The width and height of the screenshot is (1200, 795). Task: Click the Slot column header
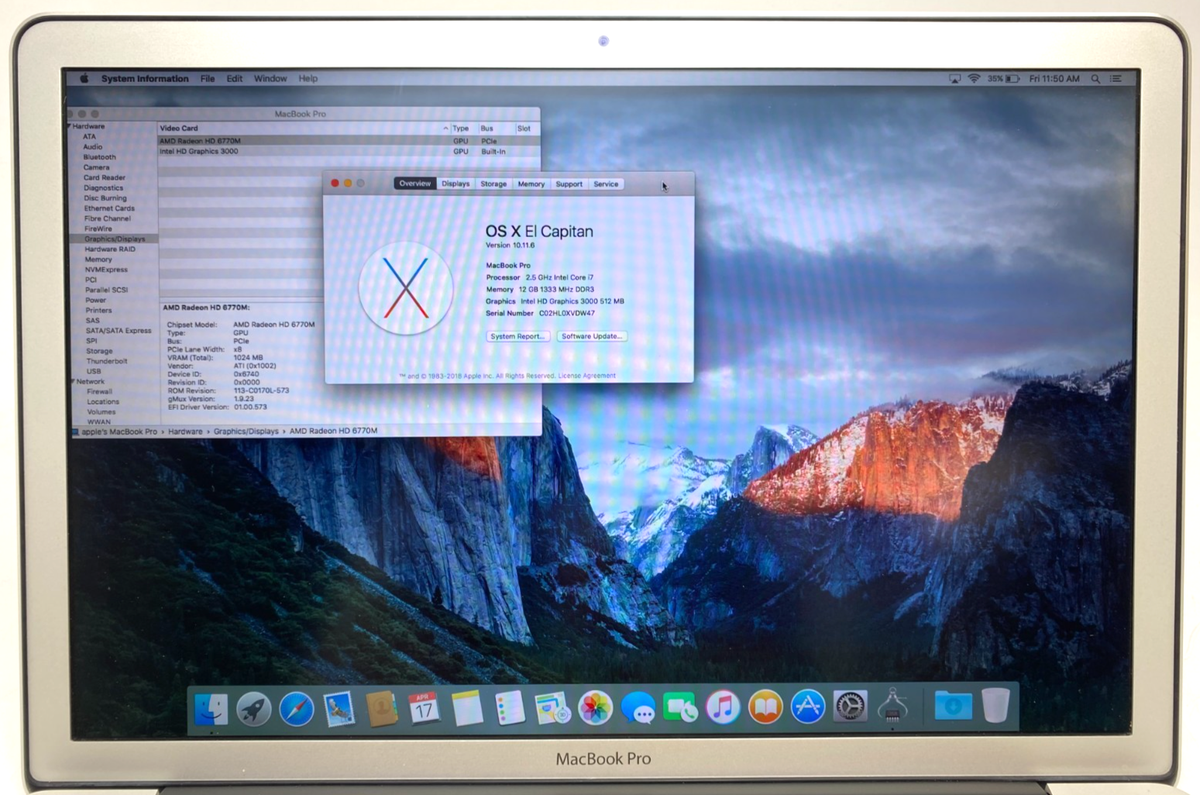[x=527, y=129]
